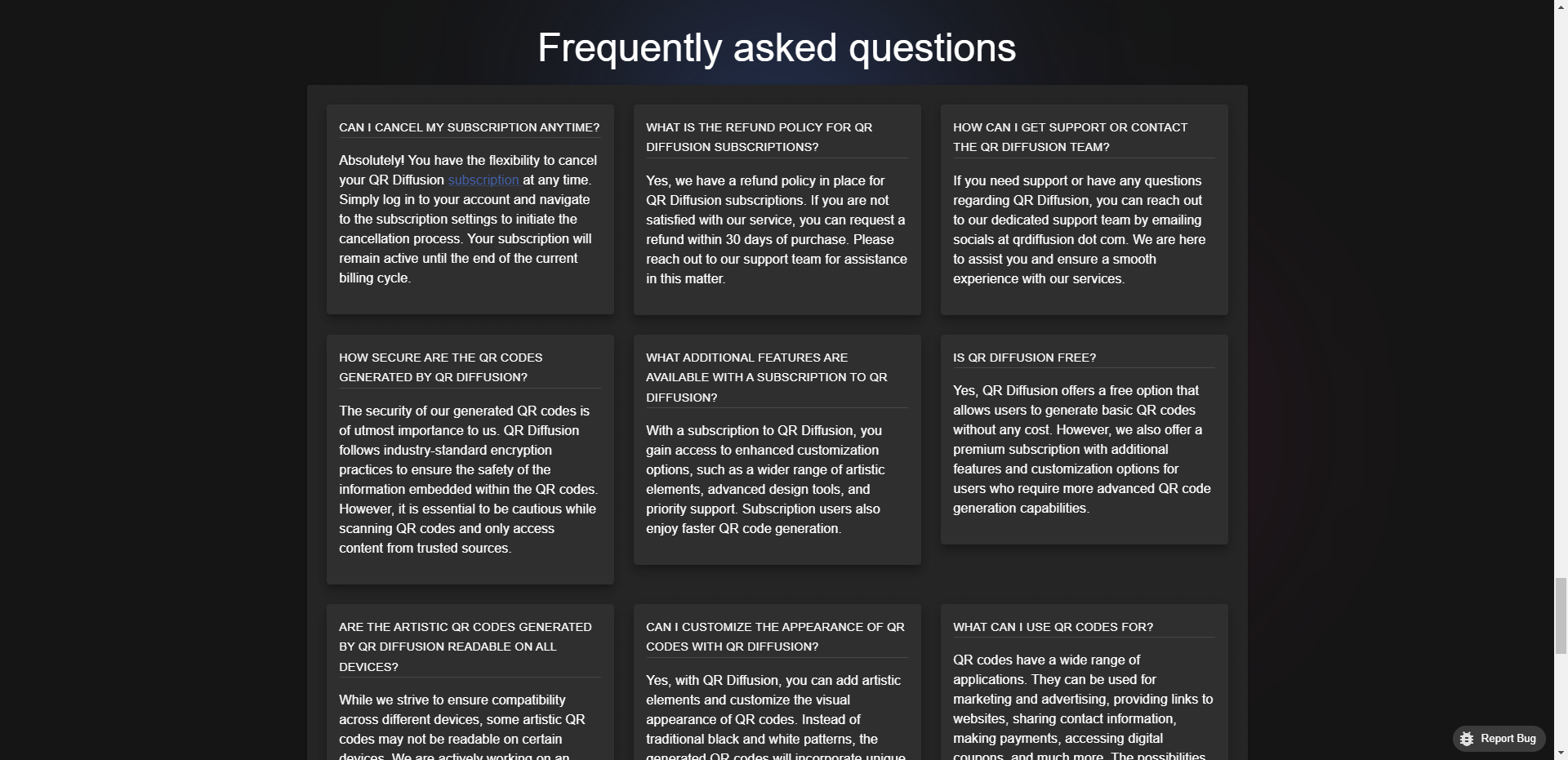The image size is (1568, 760).
Task: Click the readable on all devices question
Action: click(x=465, y=647)
